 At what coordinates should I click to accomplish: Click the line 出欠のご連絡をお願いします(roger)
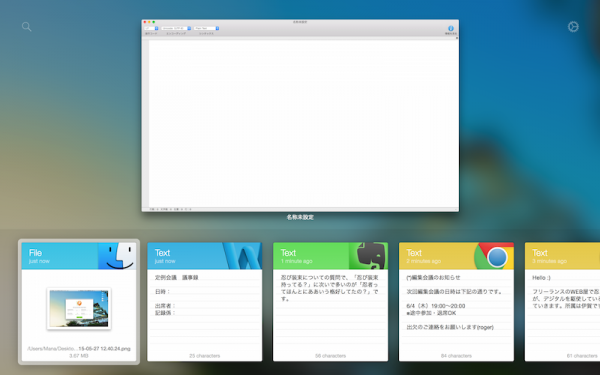click(450, 327)
